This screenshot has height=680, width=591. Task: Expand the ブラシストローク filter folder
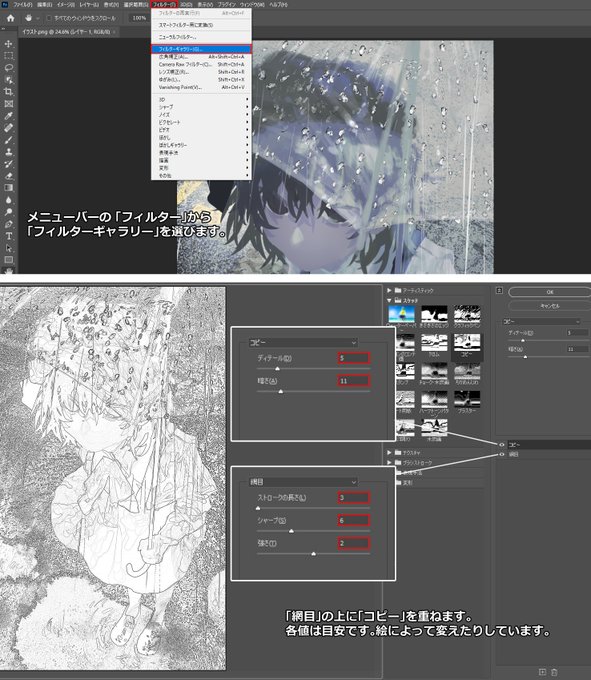pyautogui.click(x=389, y=462)
